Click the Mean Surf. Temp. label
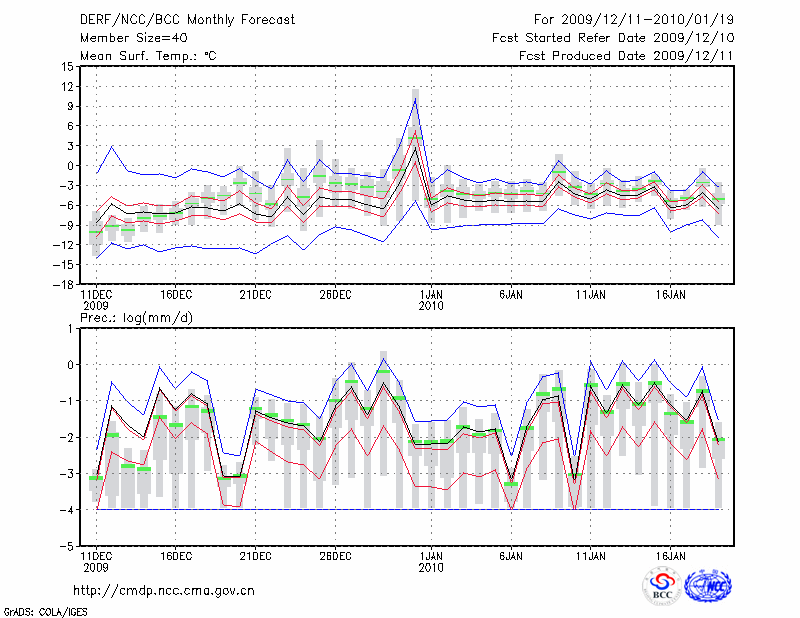 coord(148,56)
